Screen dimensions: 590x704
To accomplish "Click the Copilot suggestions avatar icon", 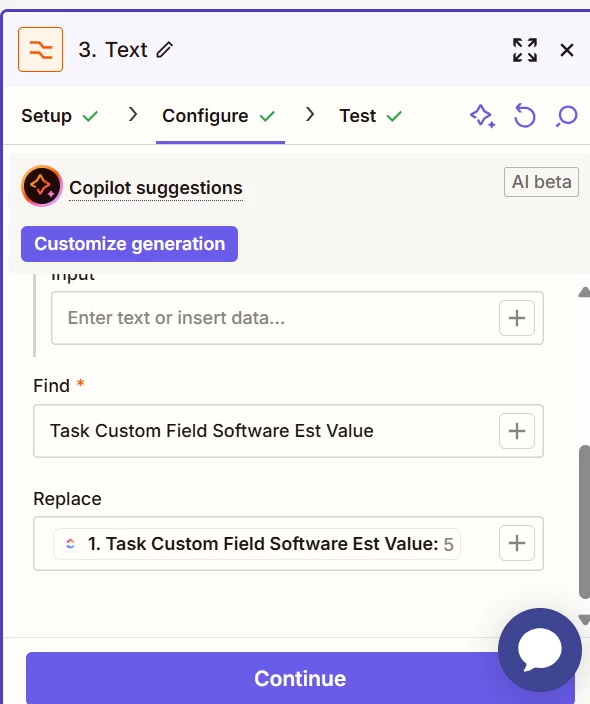I will 42,186.
